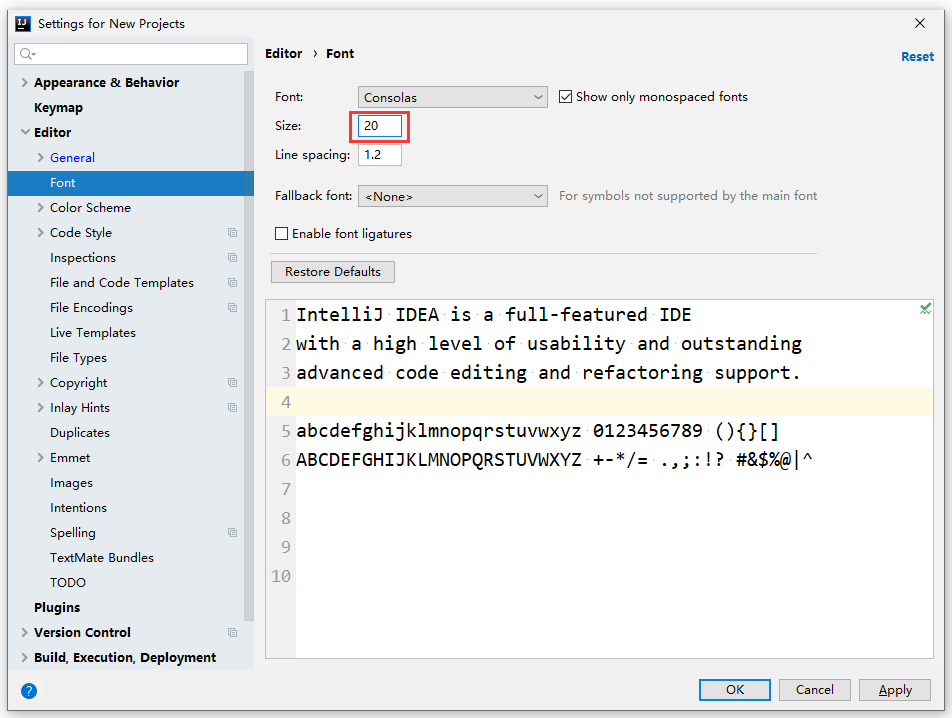Click the IntelliJ IDEA logo in title bar
Viewport: 952px width, 718px height.
click(23, 24)
